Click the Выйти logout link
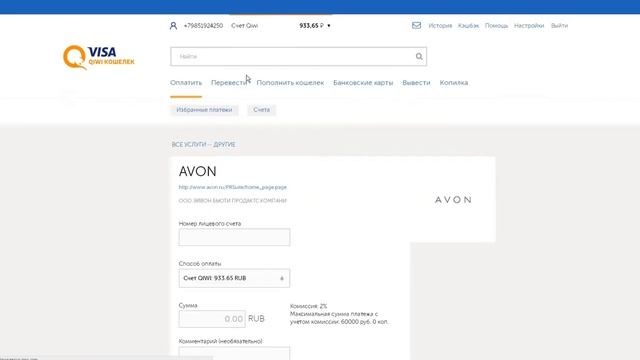This screenshot has width=640, height=360. [559, 25]
